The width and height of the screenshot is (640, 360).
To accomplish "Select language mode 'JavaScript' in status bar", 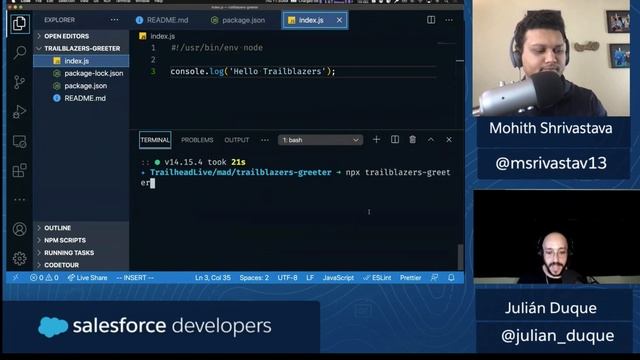I will click(x=338, y=278).
